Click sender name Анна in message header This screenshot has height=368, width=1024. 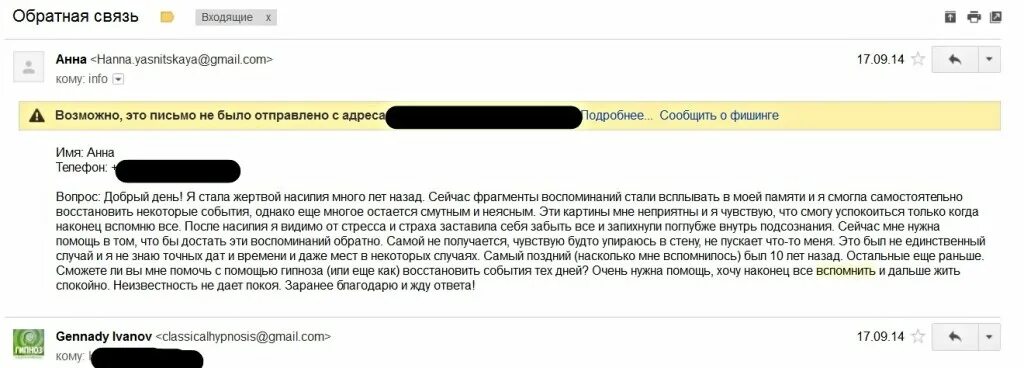click(71, 59)
